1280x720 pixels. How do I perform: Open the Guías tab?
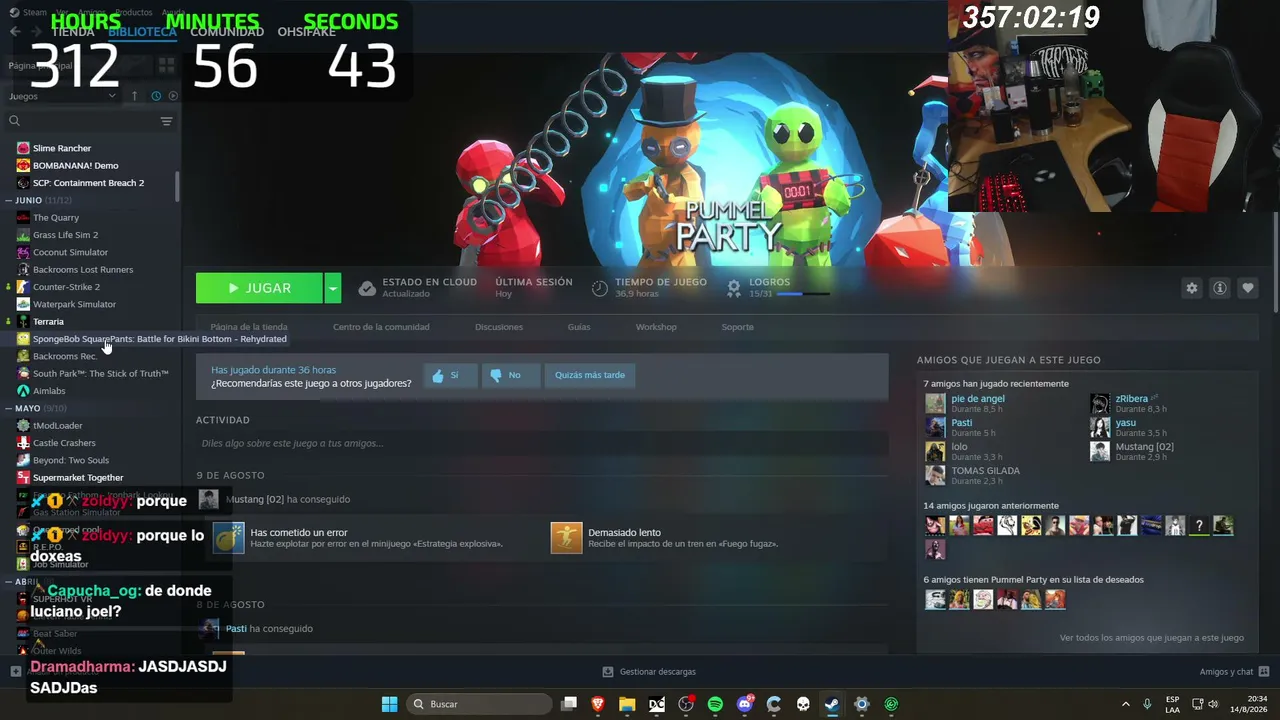coord(579,327)
